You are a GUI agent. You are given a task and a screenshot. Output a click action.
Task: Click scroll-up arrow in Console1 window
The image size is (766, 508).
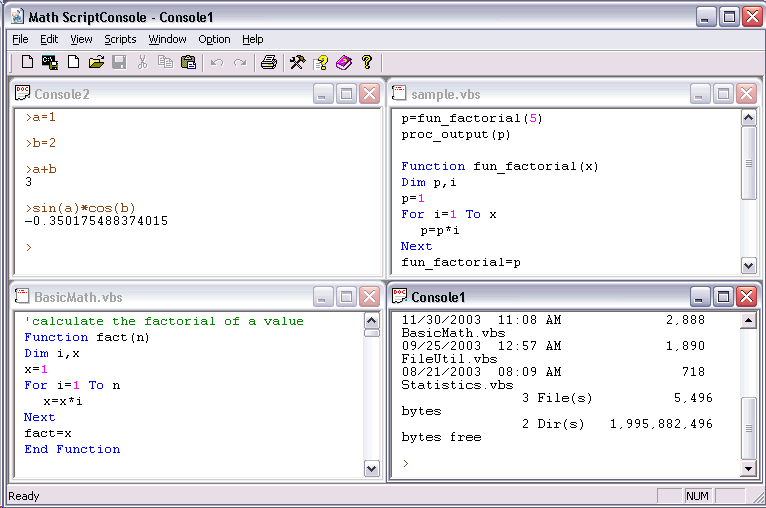tap(748, 321)
